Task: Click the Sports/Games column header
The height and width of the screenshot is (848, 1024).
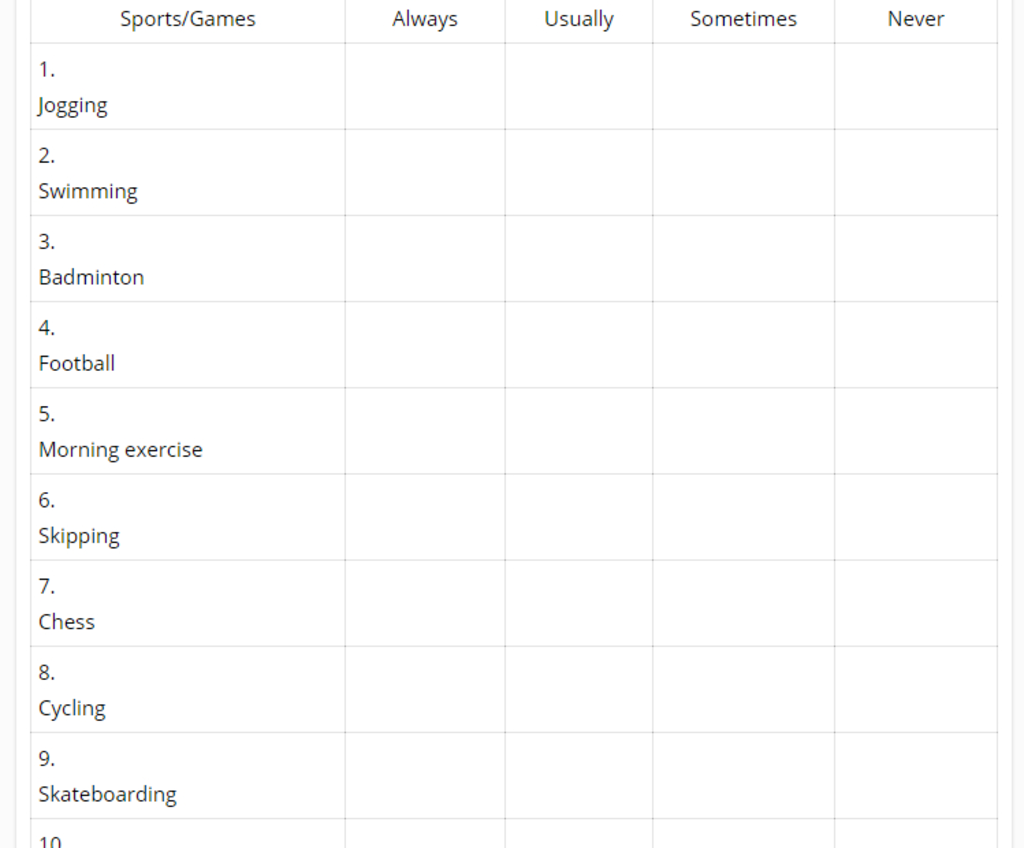Action: coord(188,19)
